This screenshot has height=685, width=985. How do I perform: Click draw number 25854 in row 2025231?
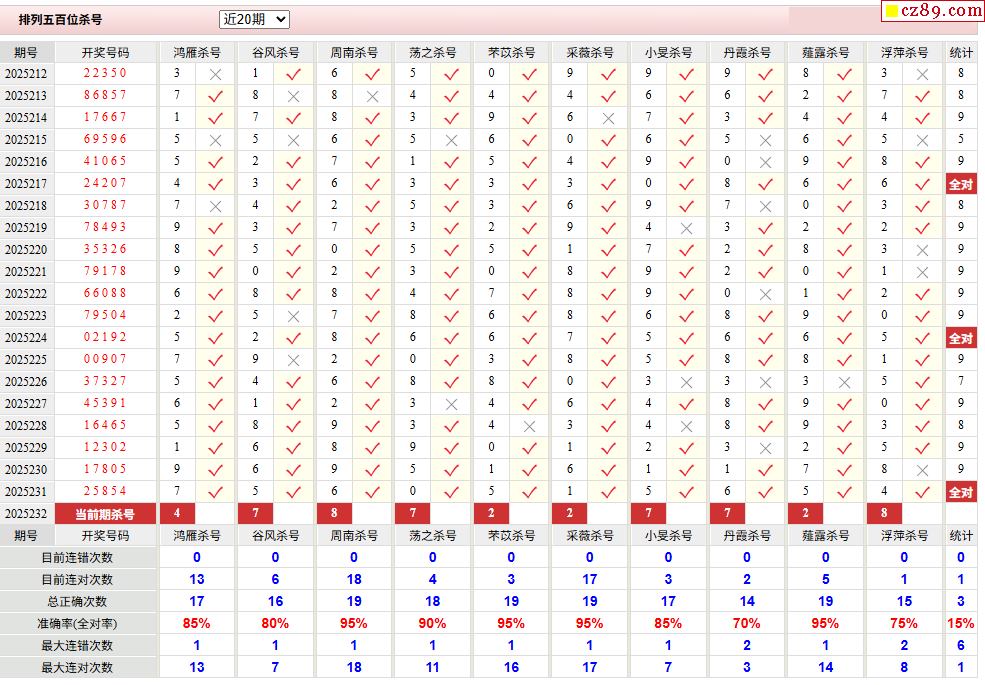coord(105,491)
